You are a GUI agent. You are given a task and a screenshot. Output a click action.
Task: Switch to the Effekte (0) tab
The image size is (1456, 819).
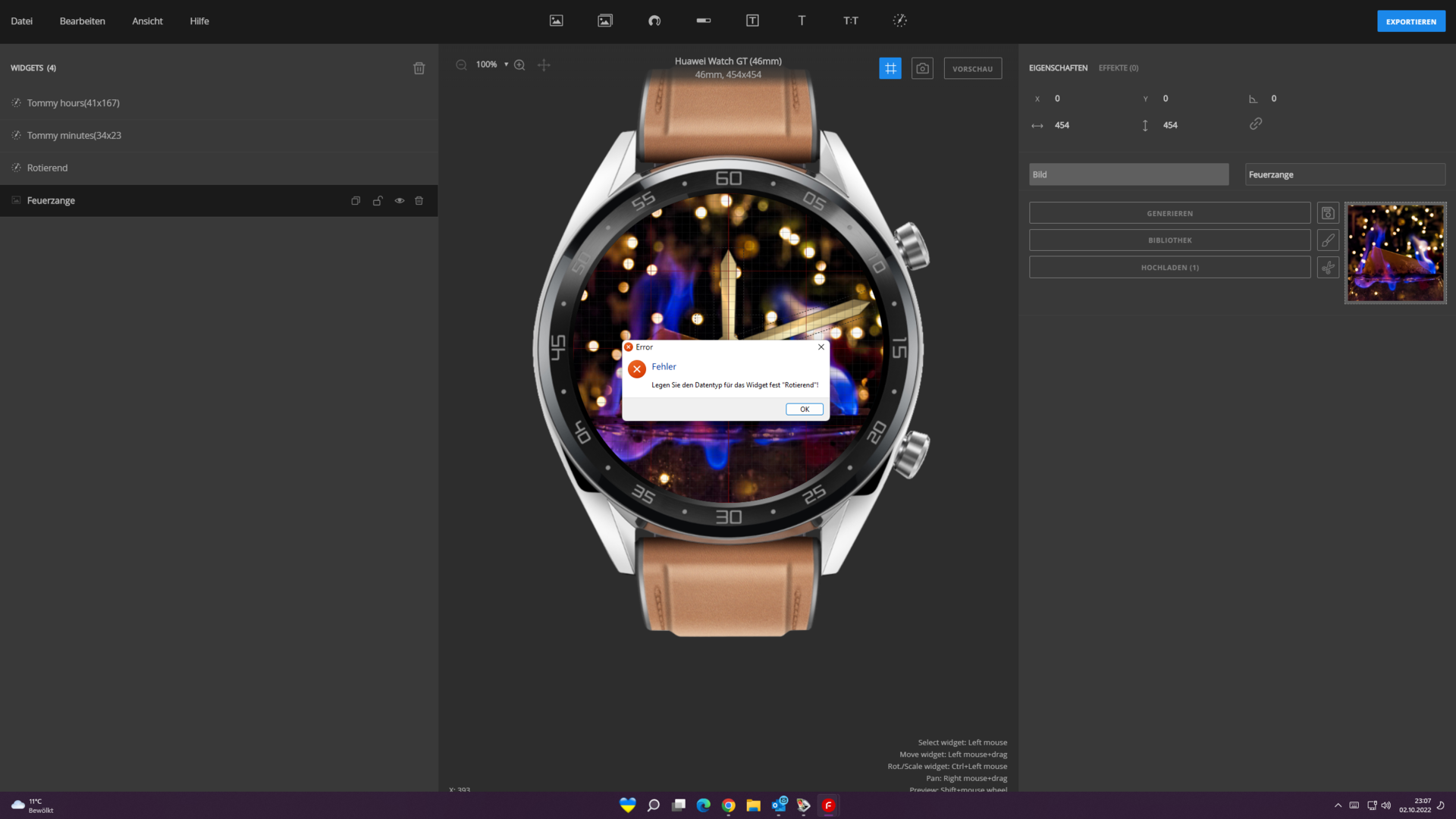click(1118, 68)
